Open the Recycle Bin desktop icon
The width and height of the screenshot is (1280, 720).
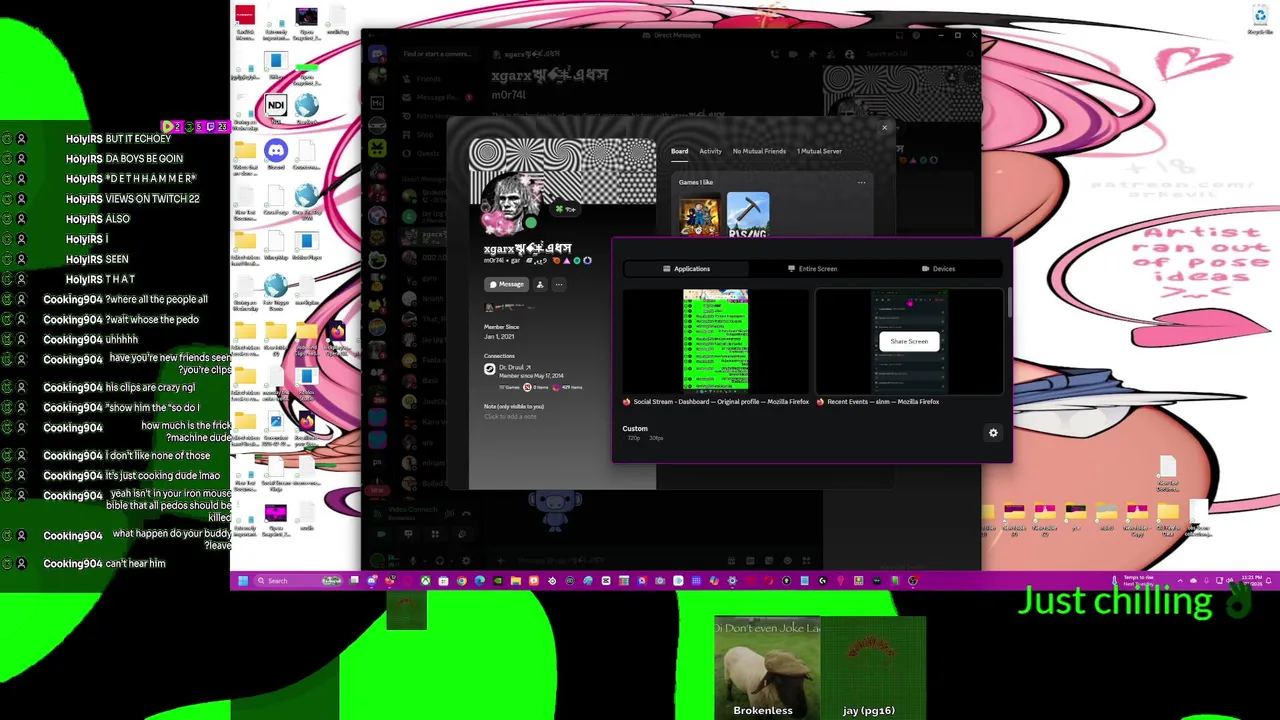[x=1260, y=19]
